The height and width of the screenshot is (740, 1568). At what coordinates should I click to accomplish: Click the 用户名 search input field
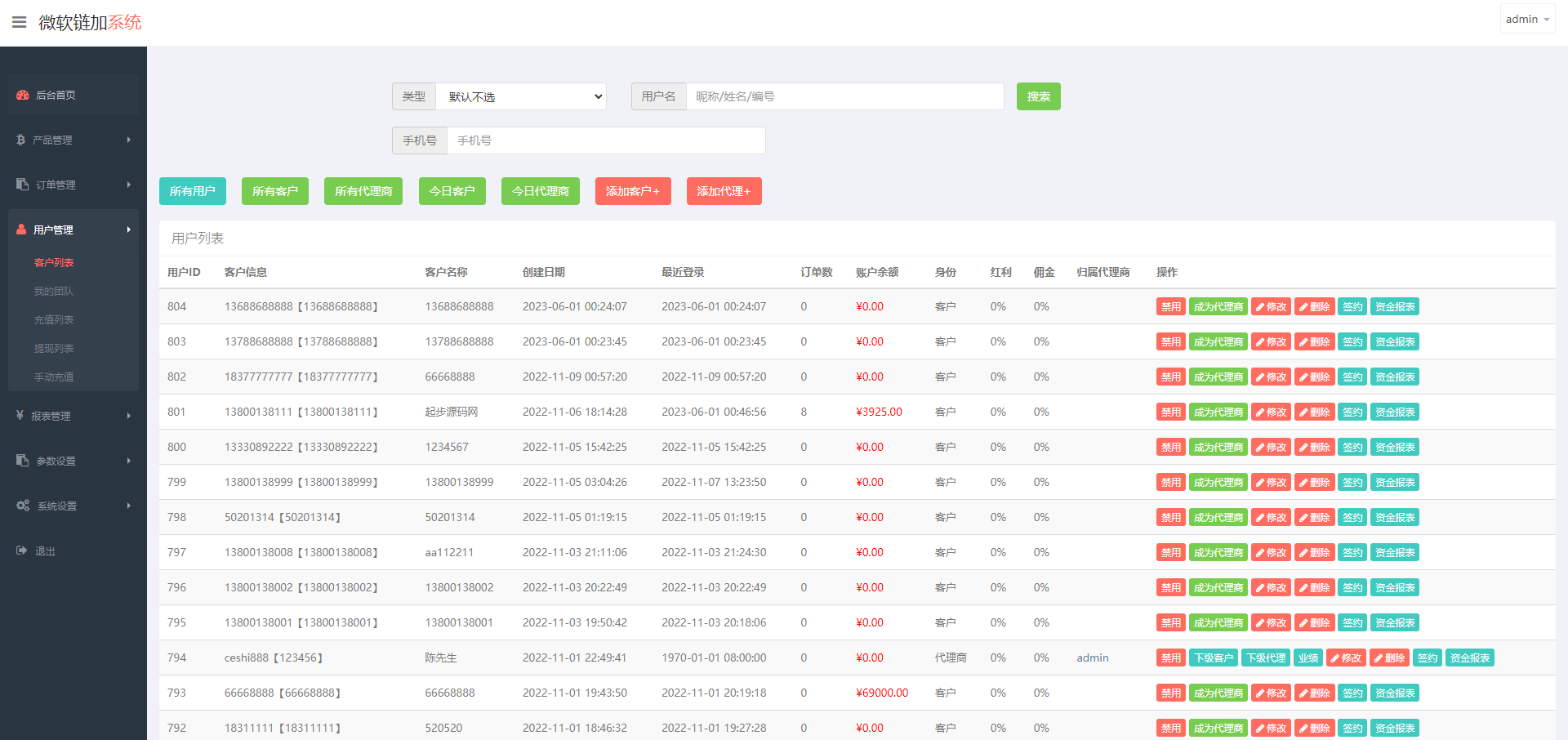click(x=844, y=96)
